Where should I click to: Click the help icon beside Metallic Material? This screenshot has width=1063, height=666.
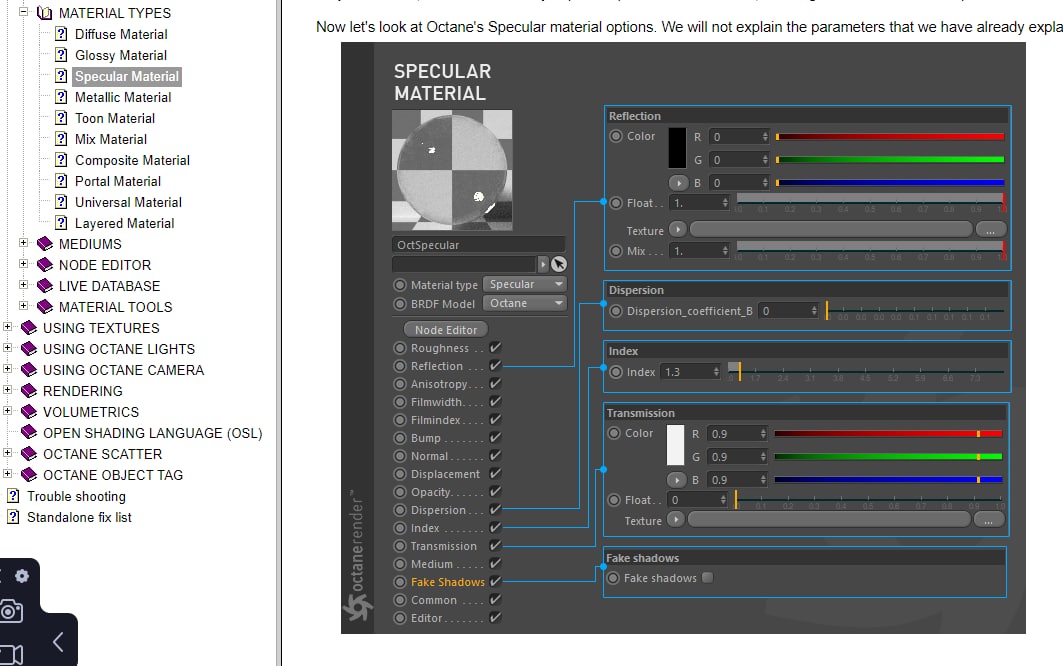pyautogui.click(x=61, y=97)
